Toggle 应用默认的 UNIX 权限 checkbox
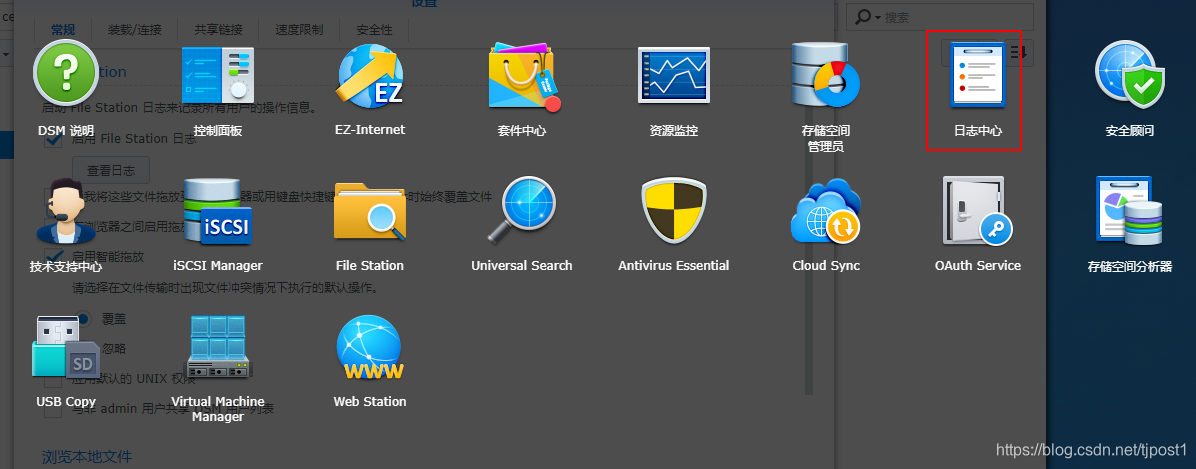Viewport: 1196px width, 469px height. [x=53, y=379]
